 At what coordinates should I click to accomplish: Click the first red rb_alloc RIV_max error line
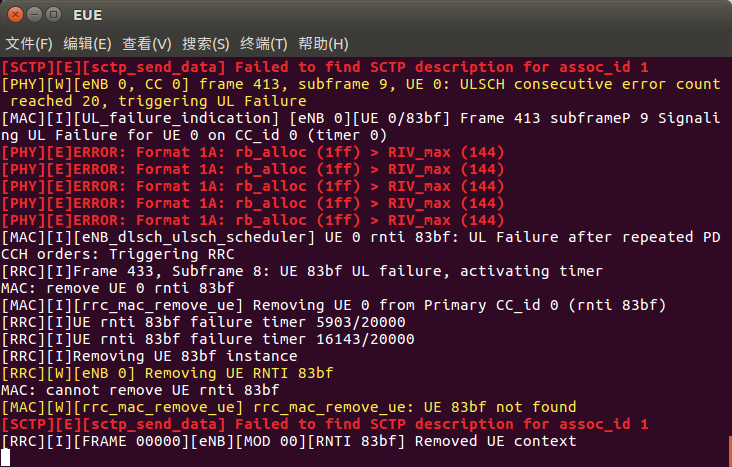(253, 152)
